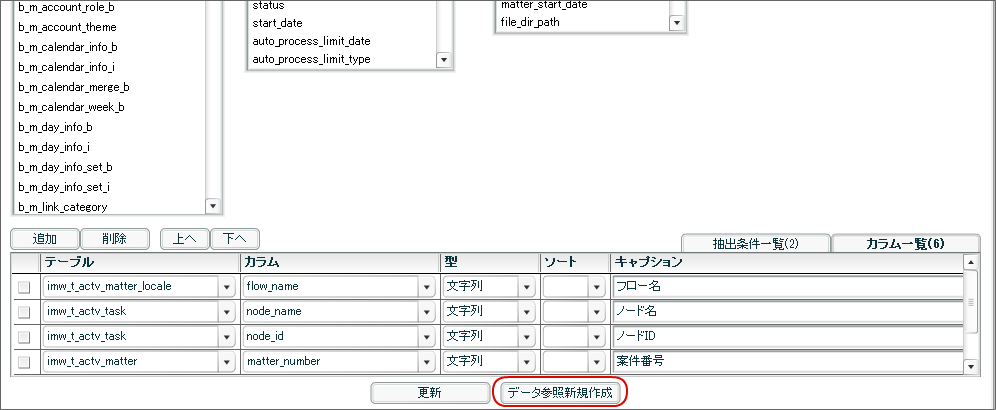
Task: Select the status field
Action: pyautogui.click(x=269, y=6)
